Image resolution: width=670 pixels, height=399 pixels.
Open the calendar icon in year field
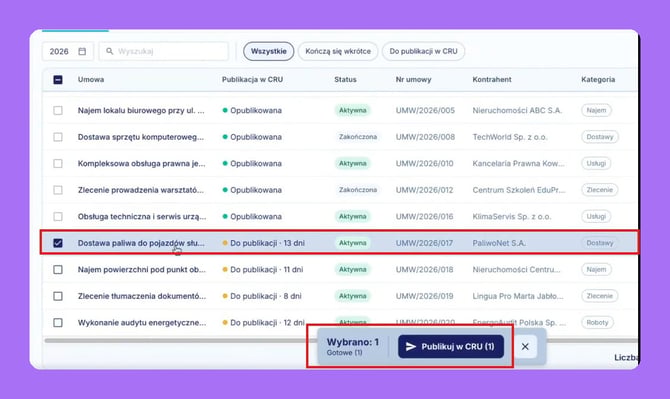click(x=82, y=51)
